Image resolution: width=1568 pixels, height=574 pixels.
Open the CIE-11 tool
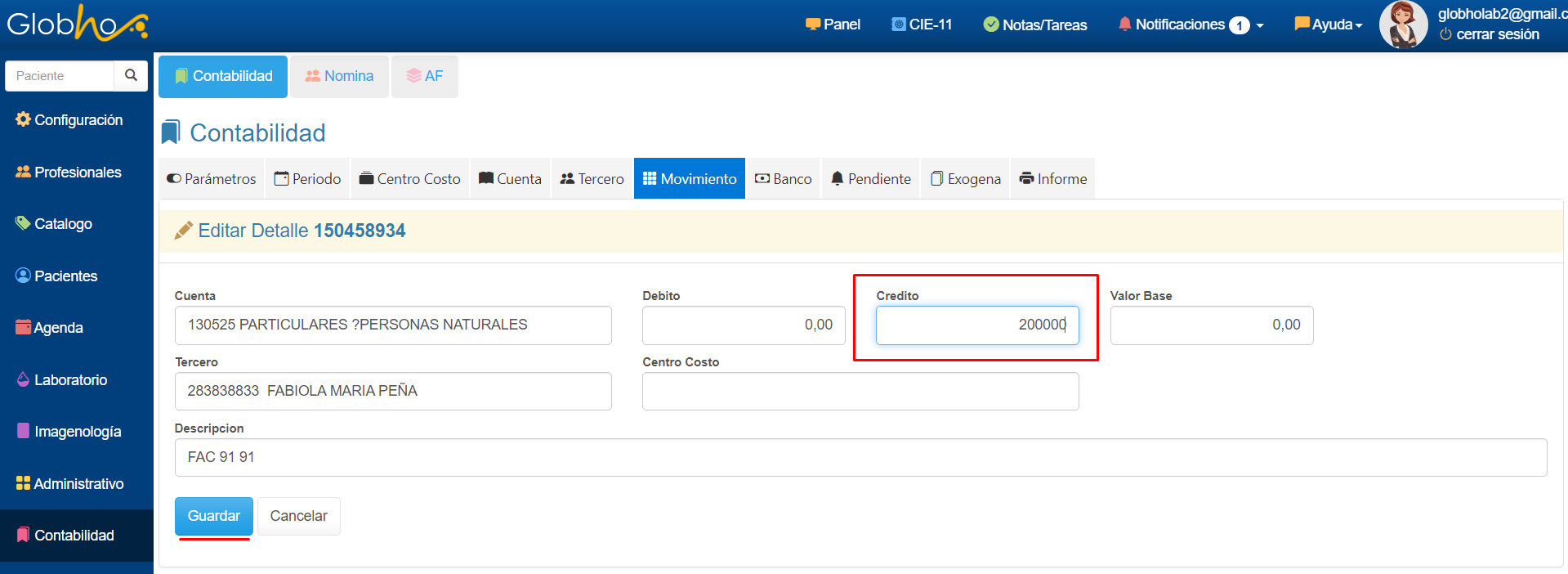(x=922, y=25)
